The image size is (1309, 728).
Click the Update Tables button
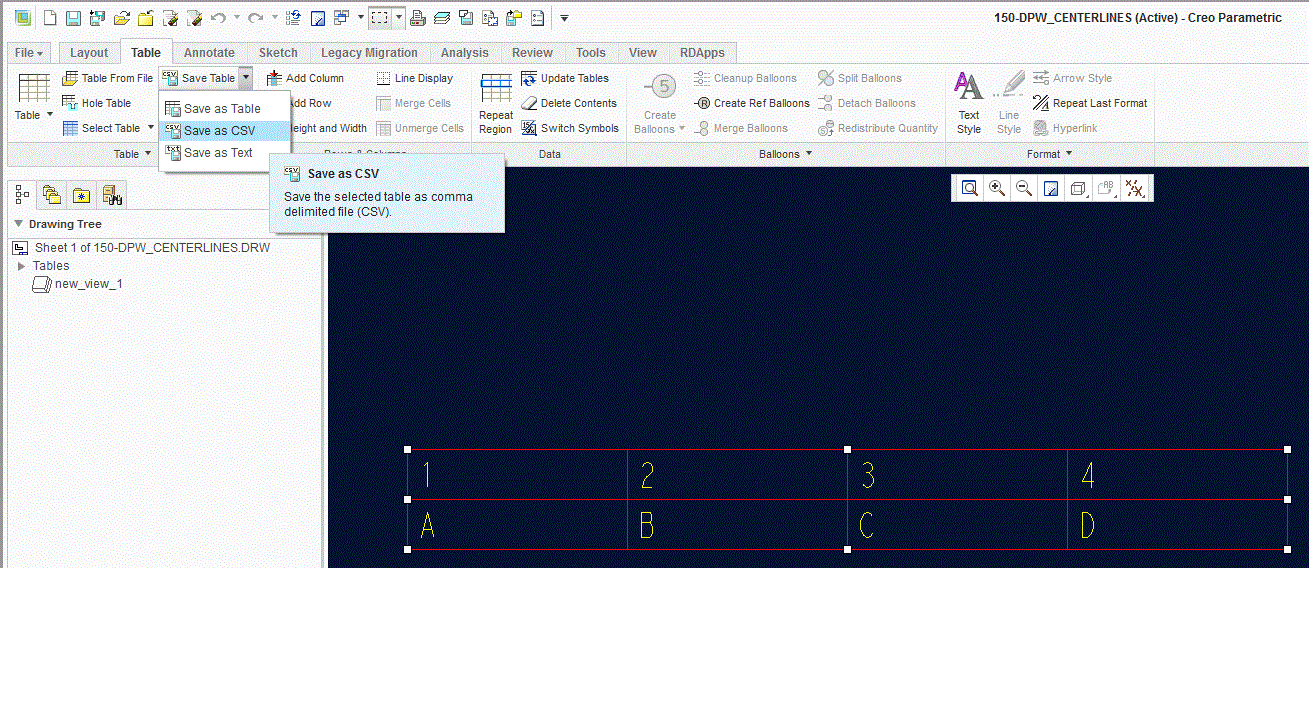(565, 78)
